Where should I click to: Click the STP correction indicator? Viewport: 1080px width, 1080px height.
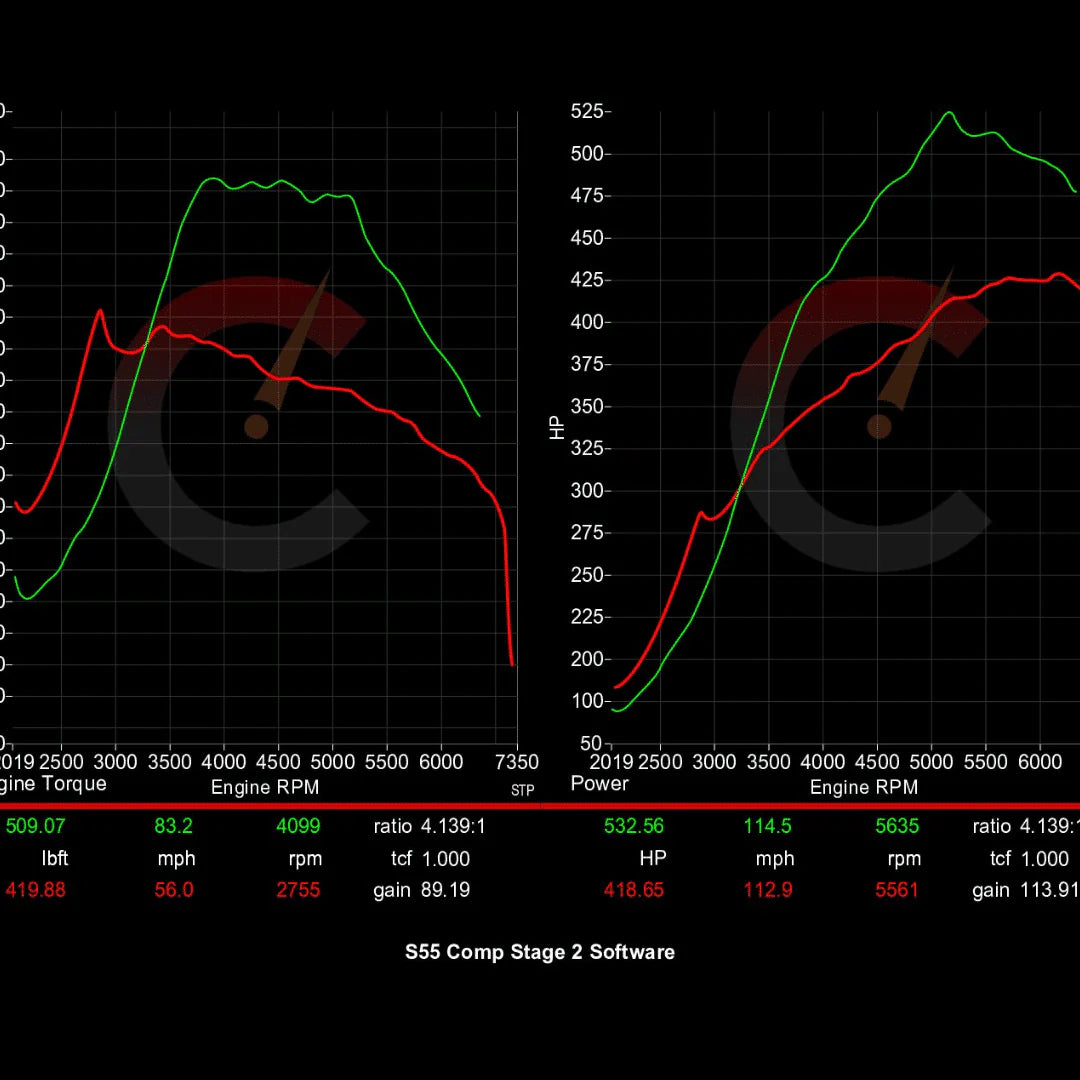click(x=521, y=790)
